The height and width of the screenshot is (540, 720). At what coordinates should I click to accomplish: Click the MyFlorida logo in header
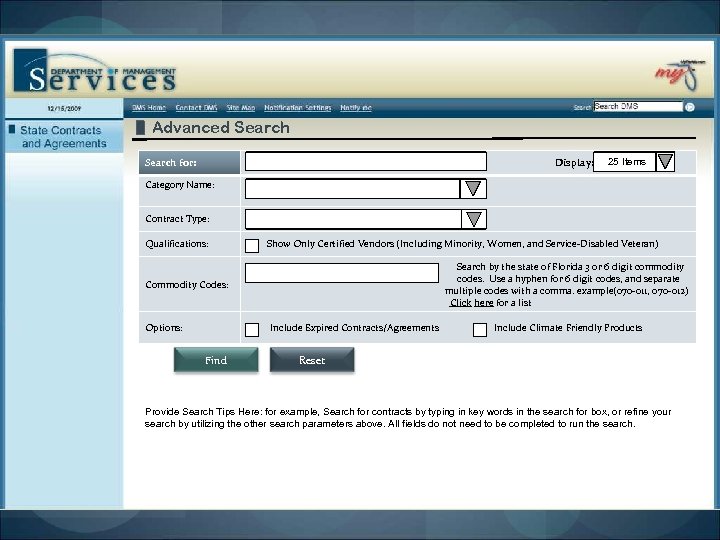point(680,75)
